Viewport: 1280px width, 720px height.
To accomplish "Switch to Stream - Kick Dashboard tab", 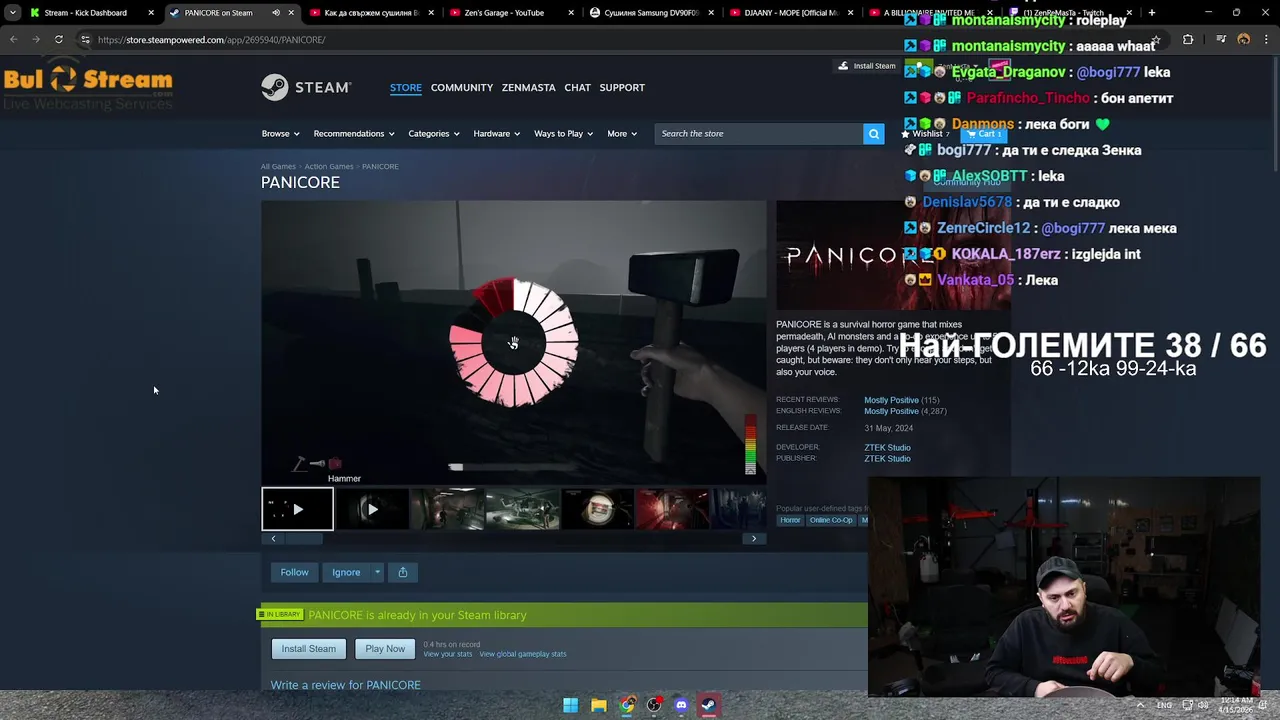I will [x=90, y=13].
